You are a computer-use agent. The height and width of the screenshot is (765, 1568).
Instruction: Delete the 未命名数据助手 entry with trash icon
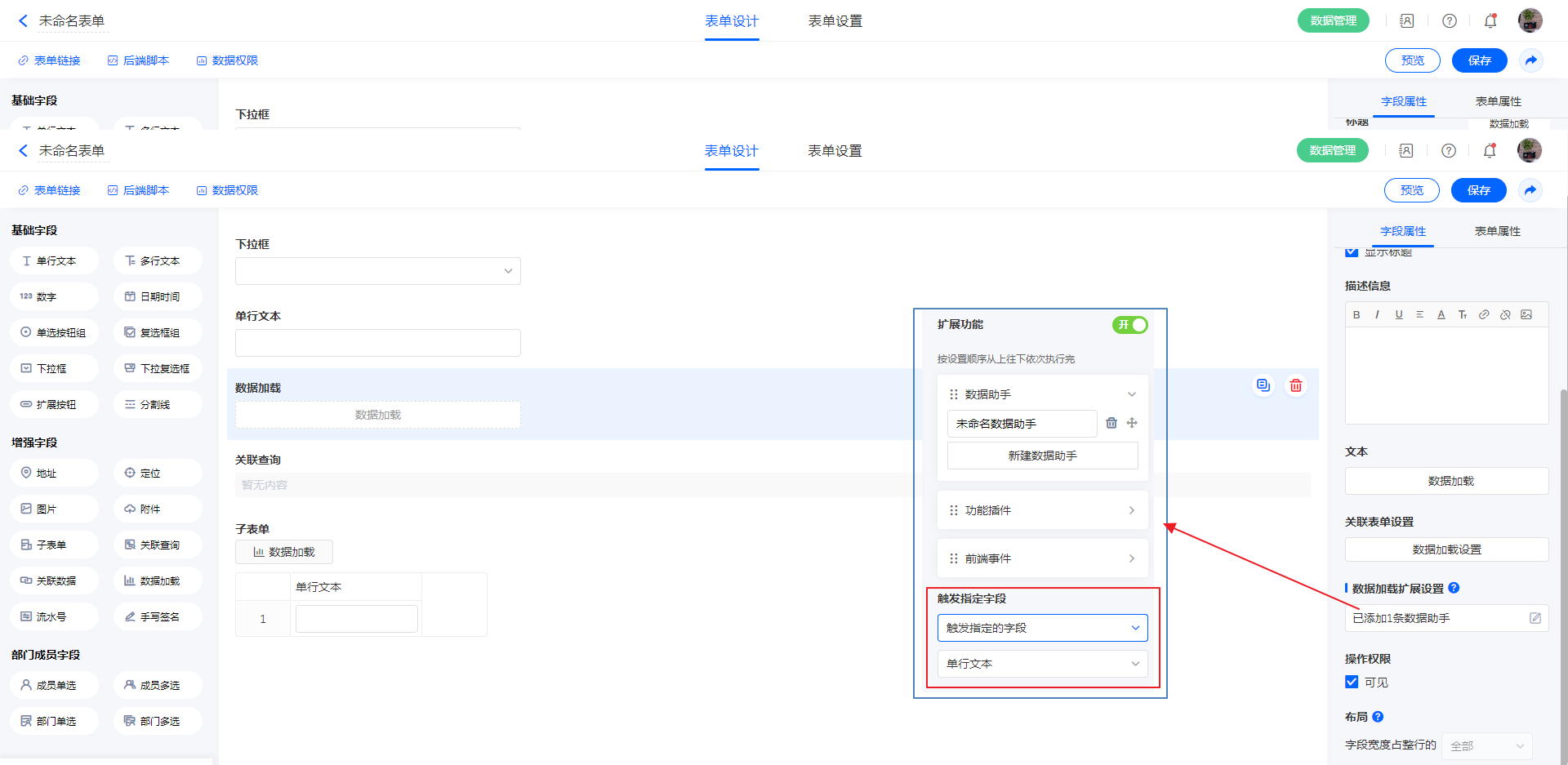(x=1111, y=423)
